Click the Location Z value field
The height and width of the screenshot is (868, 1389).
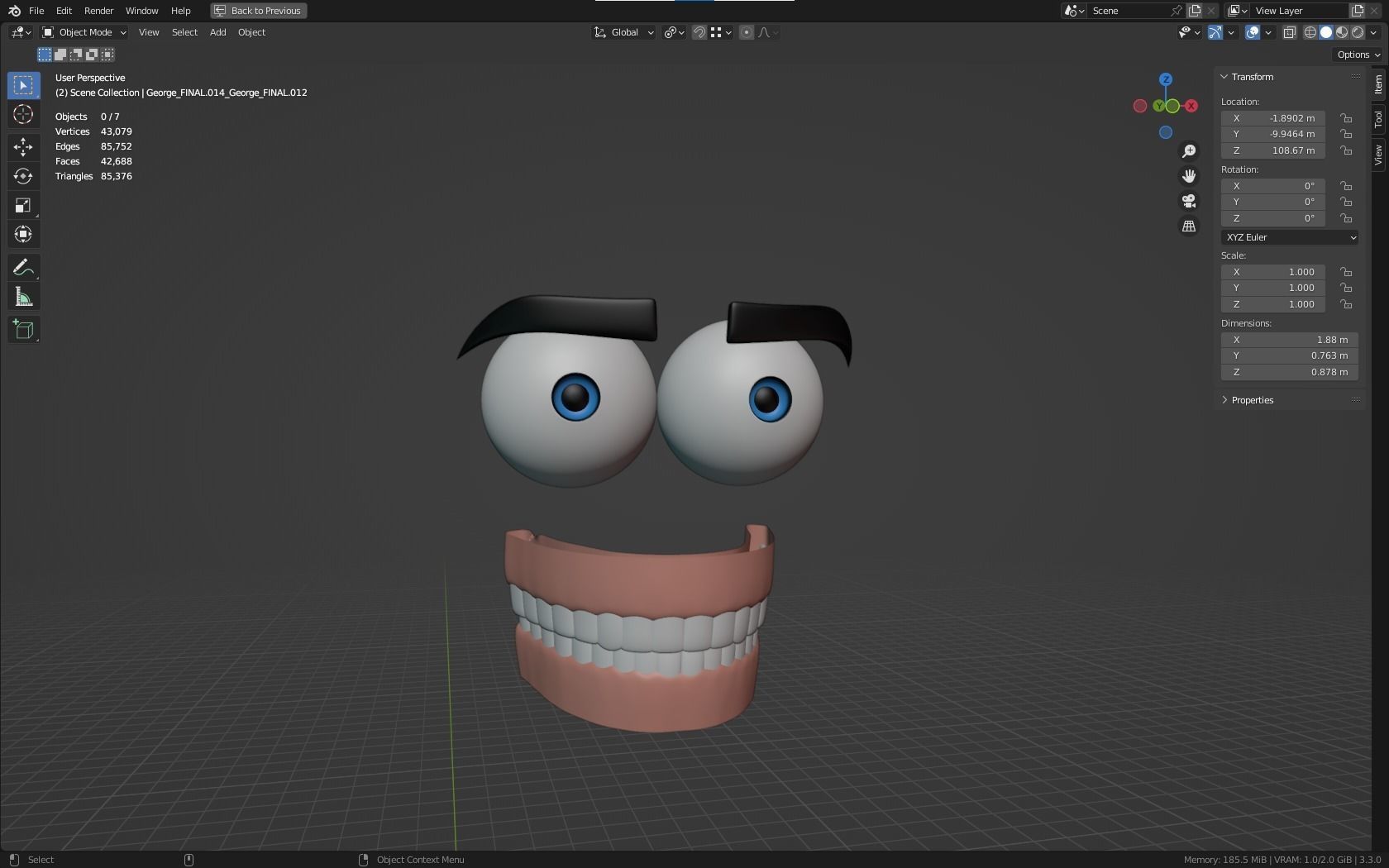tap(1273, 150)
